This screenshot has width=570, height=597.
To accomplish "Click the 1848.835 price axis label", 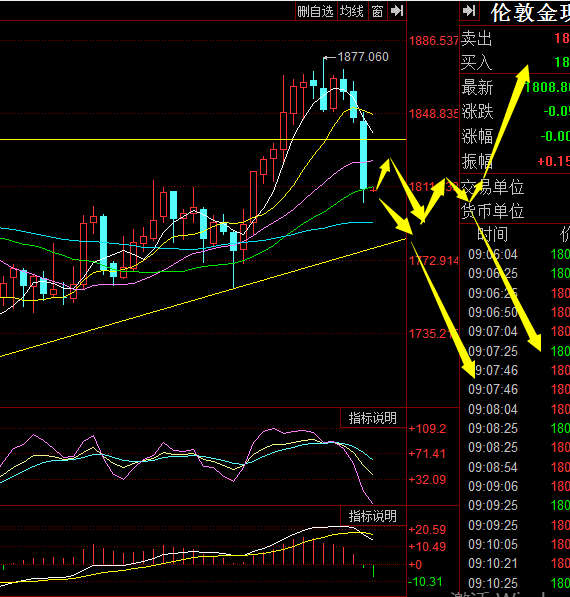I will (433, 113).
